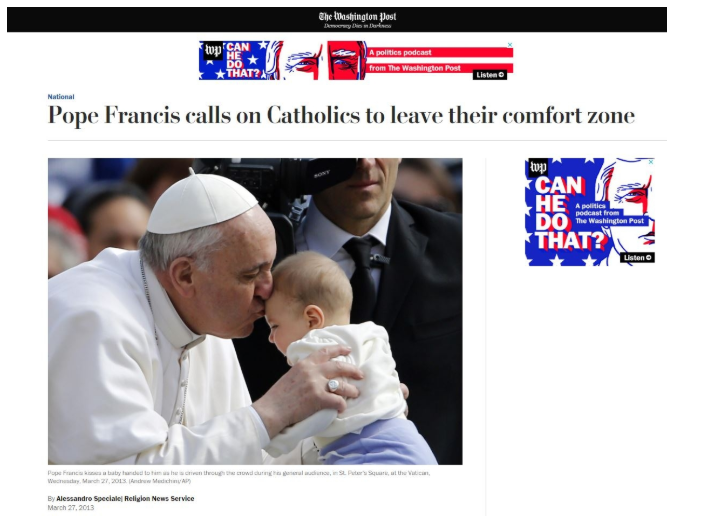Close the sidebar Can He Do That ad
This screenshot has height=526, width=721.
(651, 162)
